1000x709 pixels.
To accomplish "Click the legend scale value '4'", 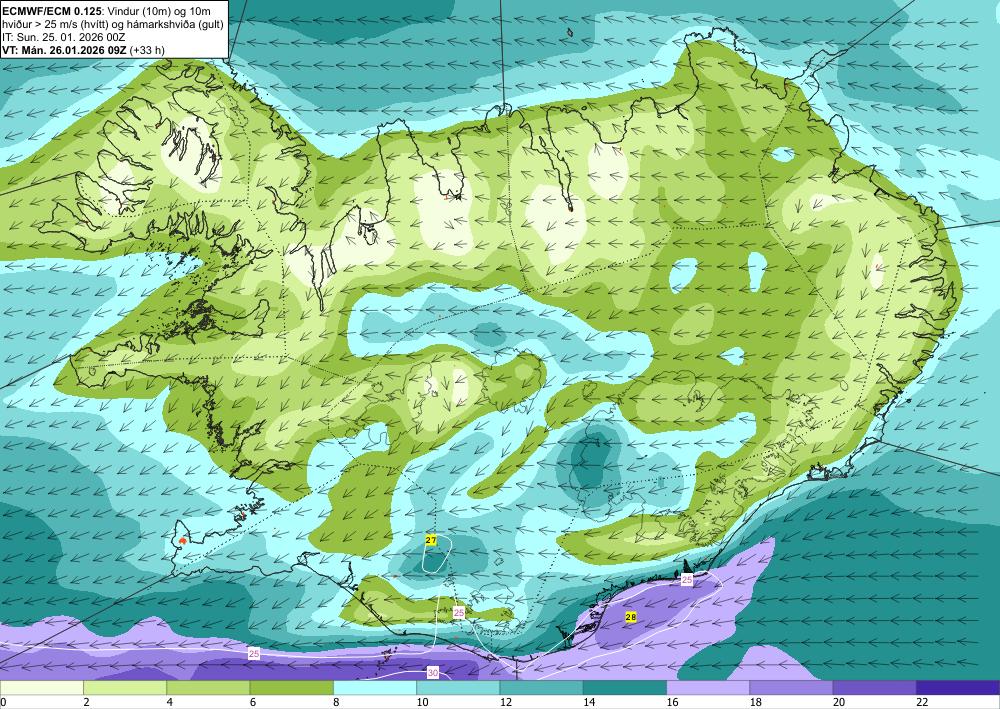I will click(x=170, y=702).
